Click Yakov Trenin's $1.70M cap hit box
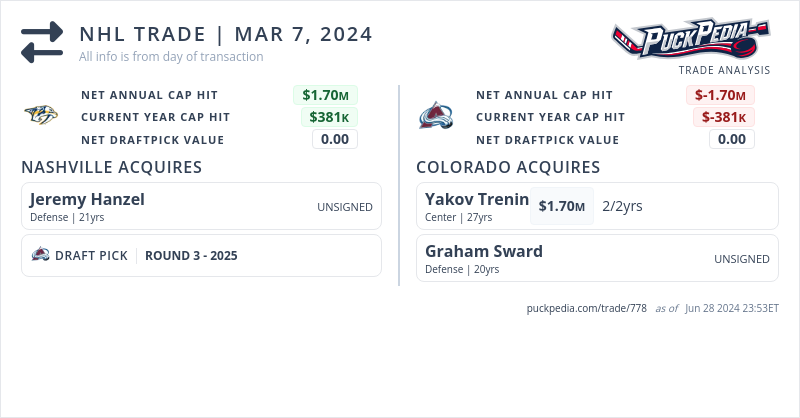This screenshot has height=418, width=800. point(561,206)
